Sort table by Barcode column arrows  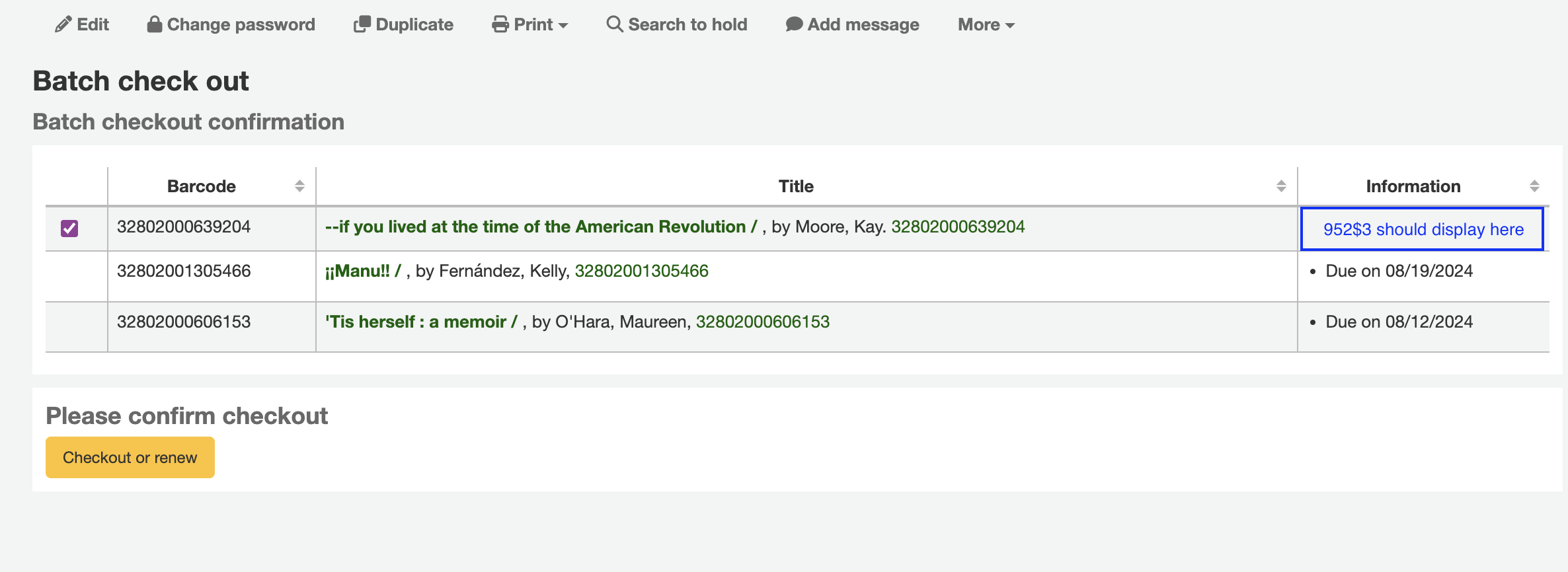click(299, 186)
